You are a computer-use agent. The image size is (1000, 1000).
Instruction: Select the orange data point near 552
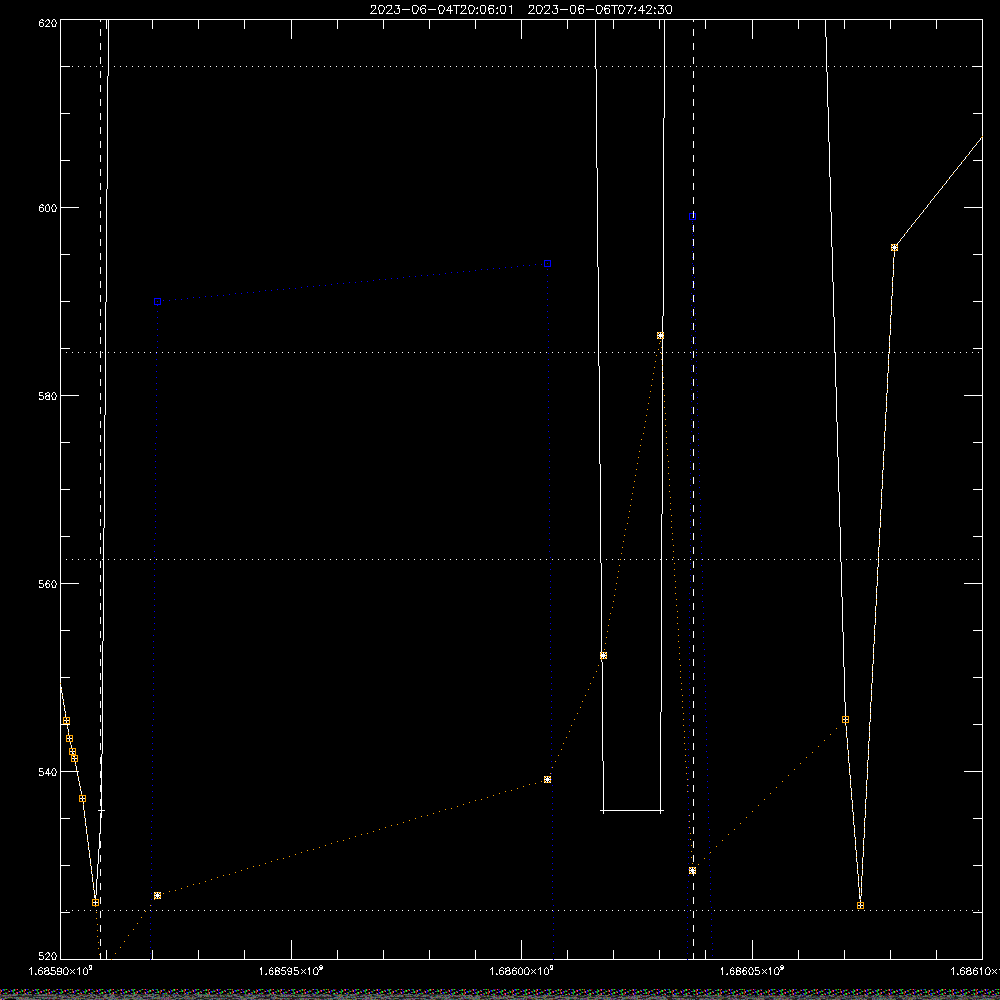point(603,656)
